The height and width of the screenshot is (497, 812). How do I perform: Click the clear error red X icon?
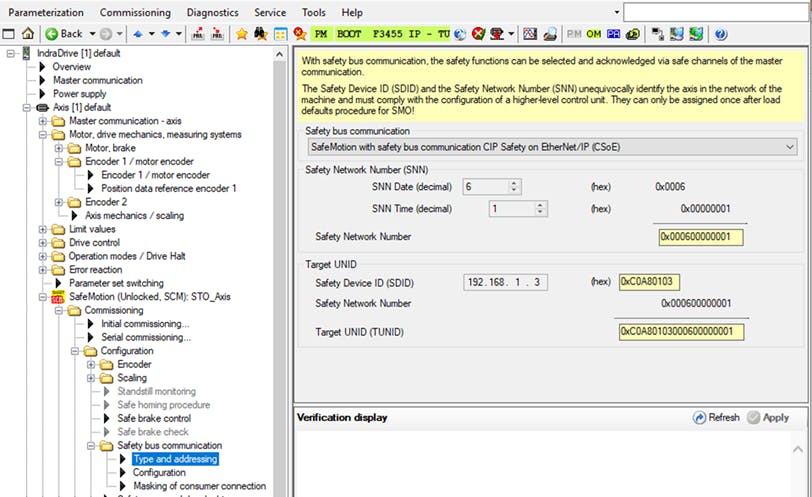478,34
